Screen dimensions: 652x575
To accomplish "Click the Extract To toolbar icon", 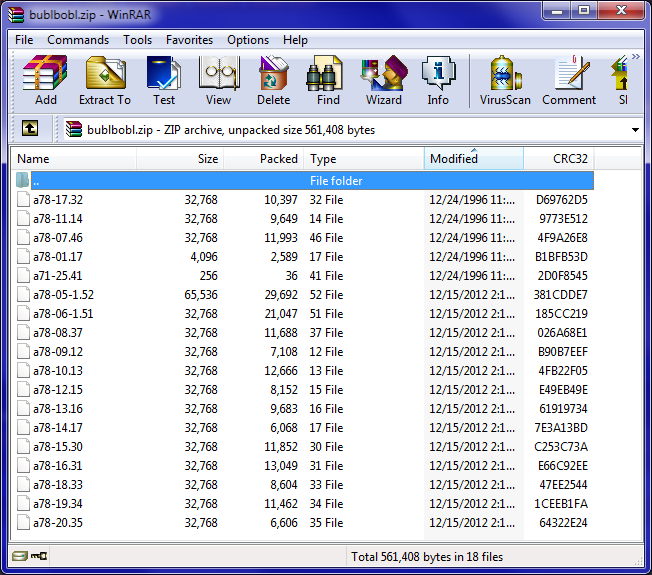I will coord(105,80).
